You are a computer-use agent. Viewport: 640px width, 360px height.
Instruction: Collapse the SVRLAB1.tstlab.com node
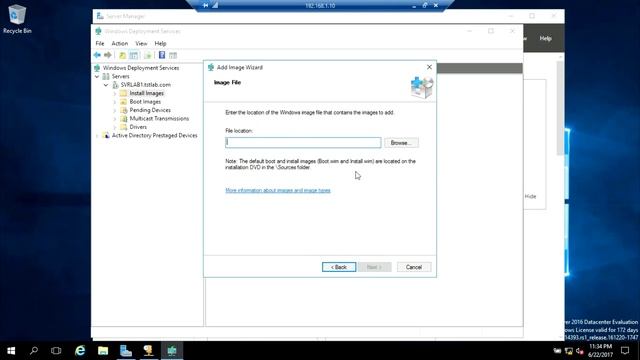(x=106, y=85)
